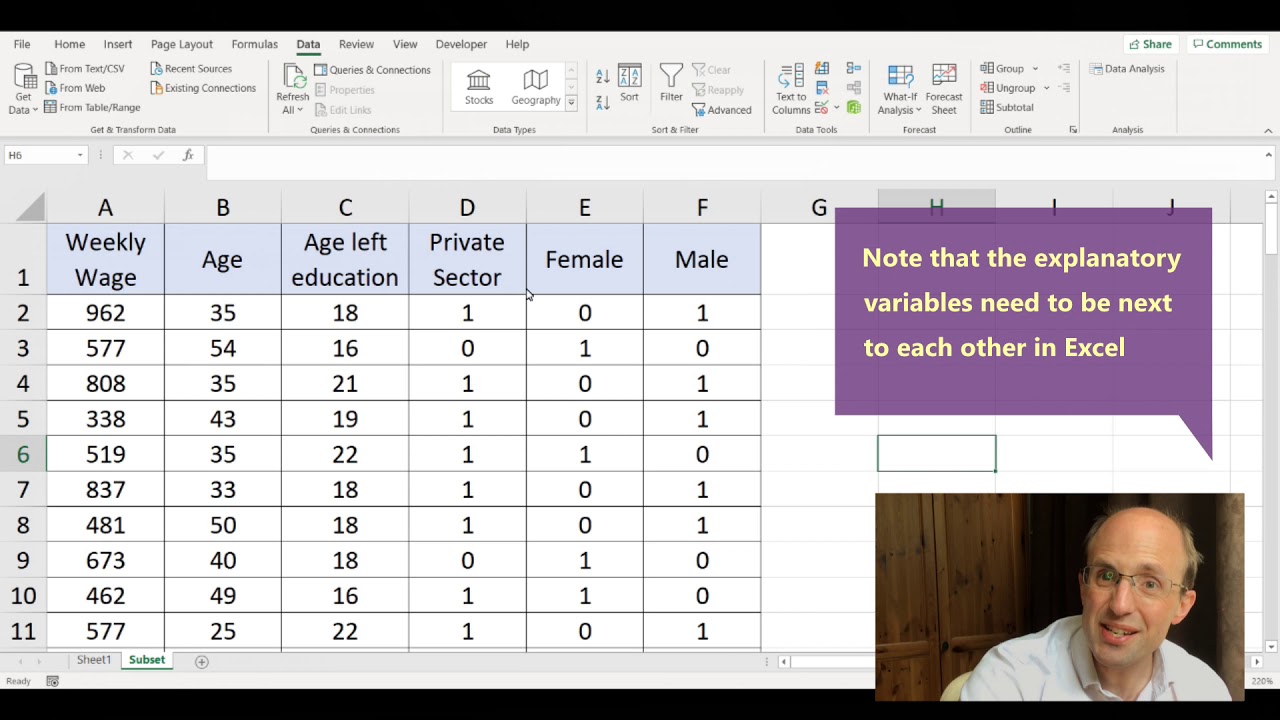This screenshot has width=1280, height=720.
Task: Select row 6 header
Action: tap(23, 454)
